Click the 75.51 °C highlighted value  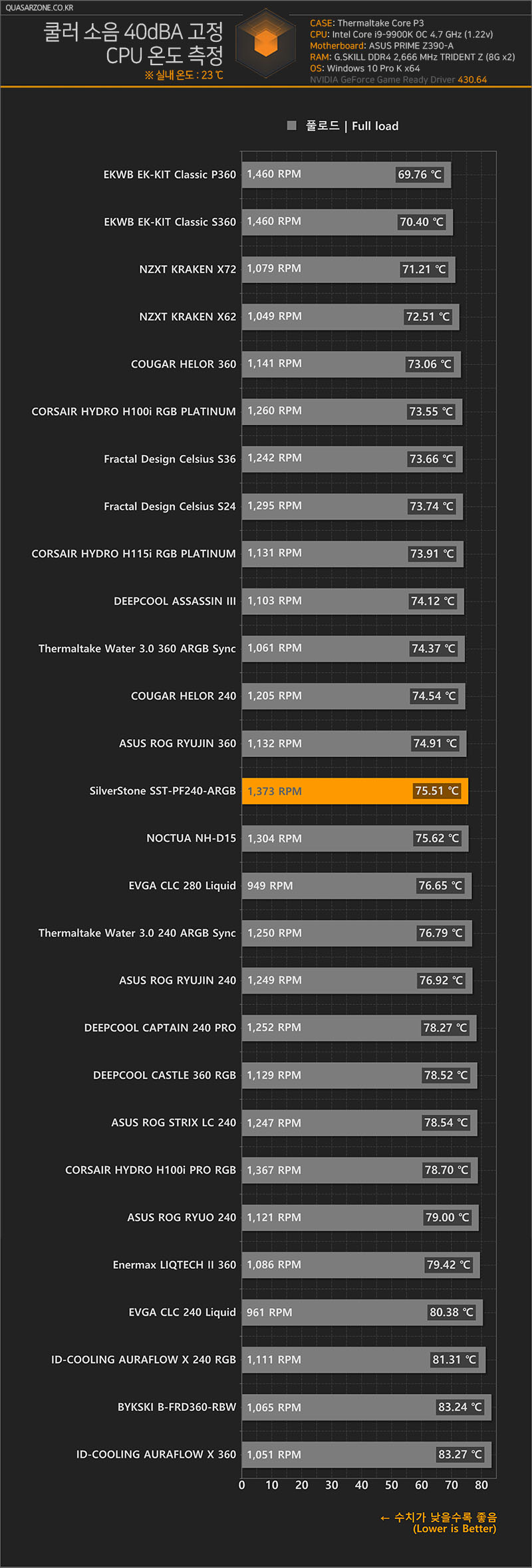pos(437,791)
